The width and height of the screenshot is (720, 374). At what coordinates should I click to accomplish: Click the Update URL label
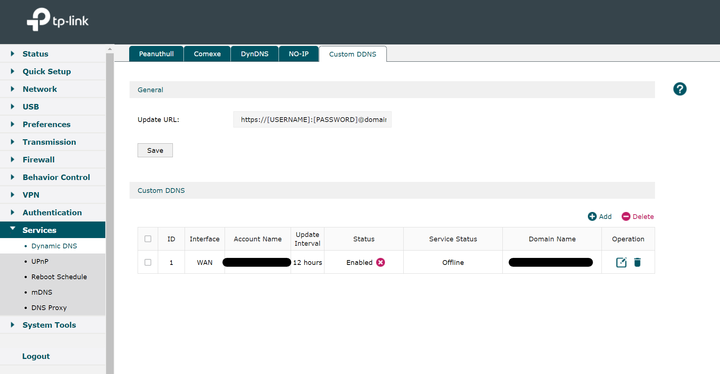158,119
